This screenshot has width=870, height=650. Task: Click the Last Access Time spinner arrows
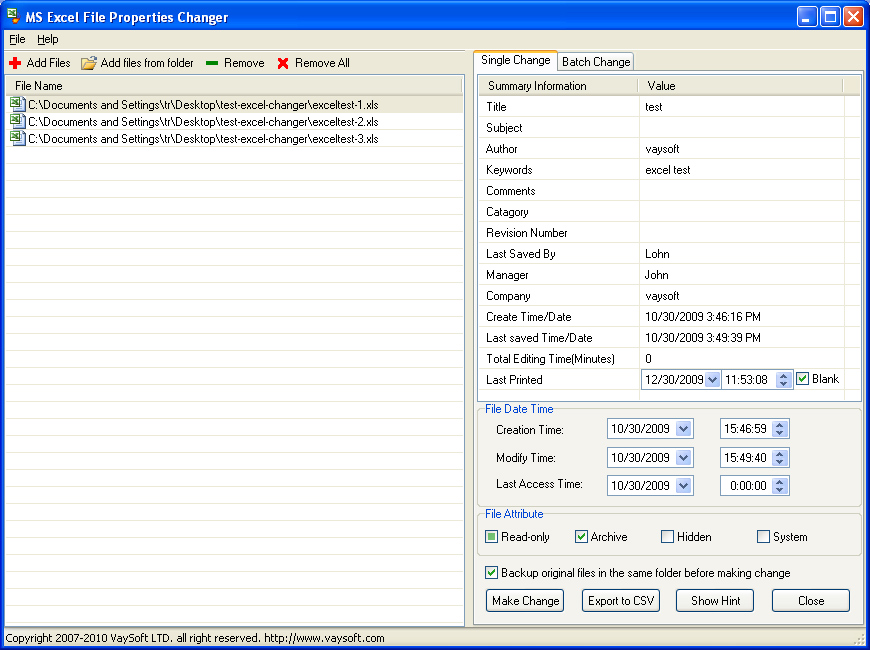click(780, 486)
